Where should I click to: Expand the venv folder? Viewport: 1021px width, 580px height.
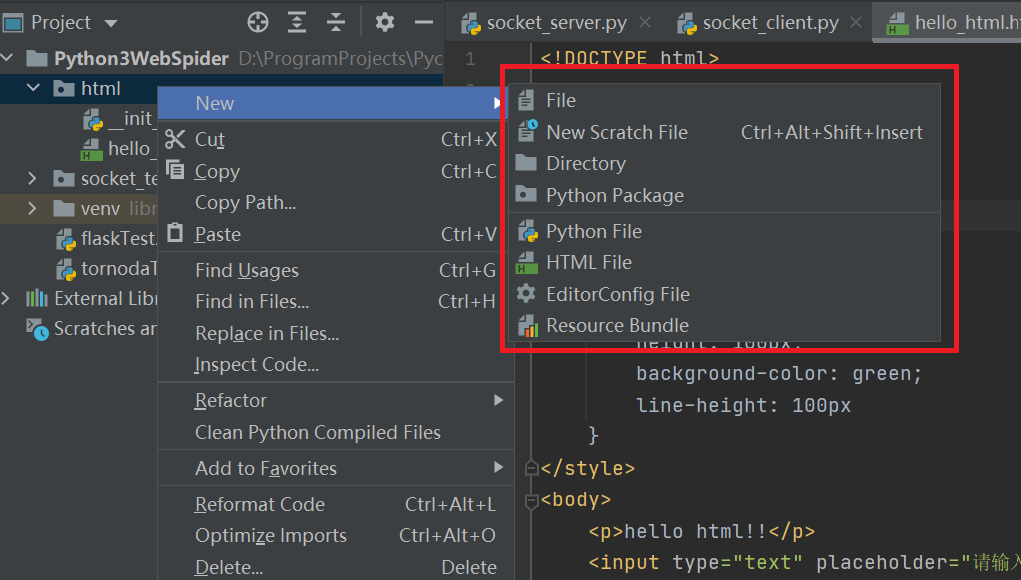[34, 209]
